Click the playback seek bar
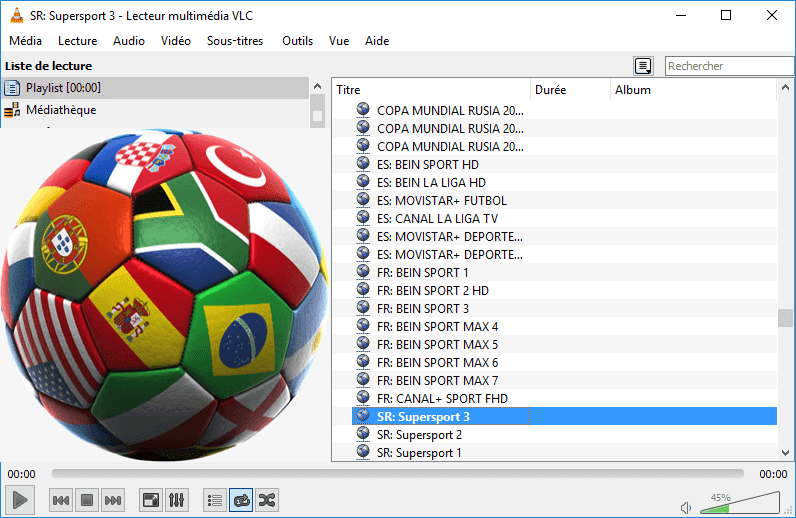This screenshot has height=518, width=796. (397, 474)
